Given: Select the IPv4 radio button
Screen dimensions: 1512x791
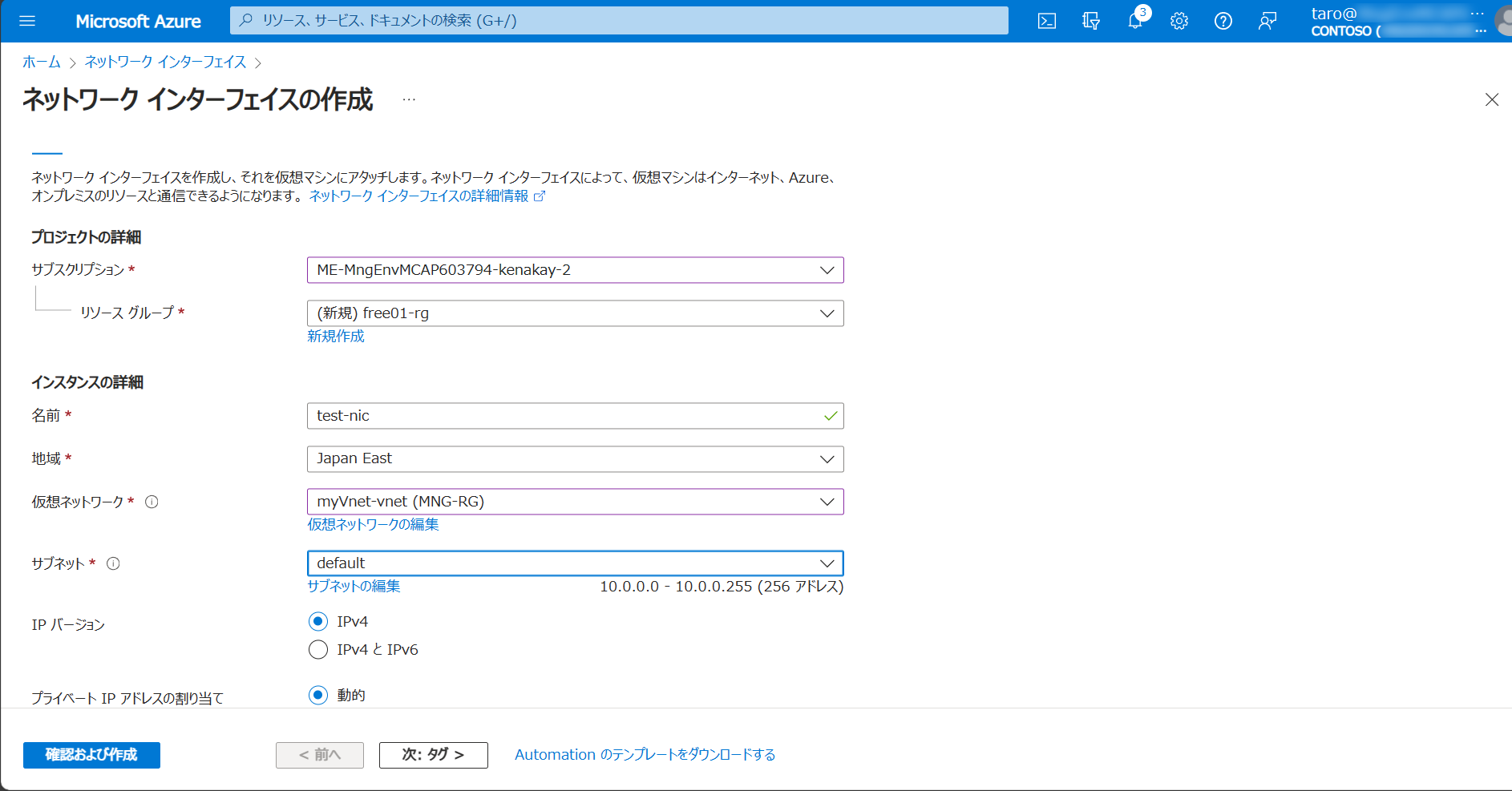Looking at the screenshot, I should [x=318, y=621].
